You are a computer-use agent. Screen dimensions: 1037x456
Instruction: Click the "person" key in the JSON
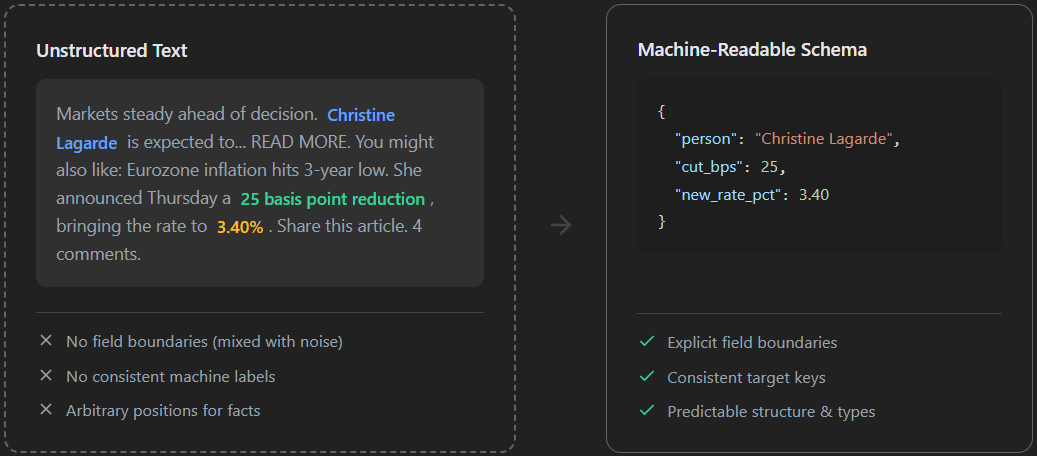[x=706, y=140]
